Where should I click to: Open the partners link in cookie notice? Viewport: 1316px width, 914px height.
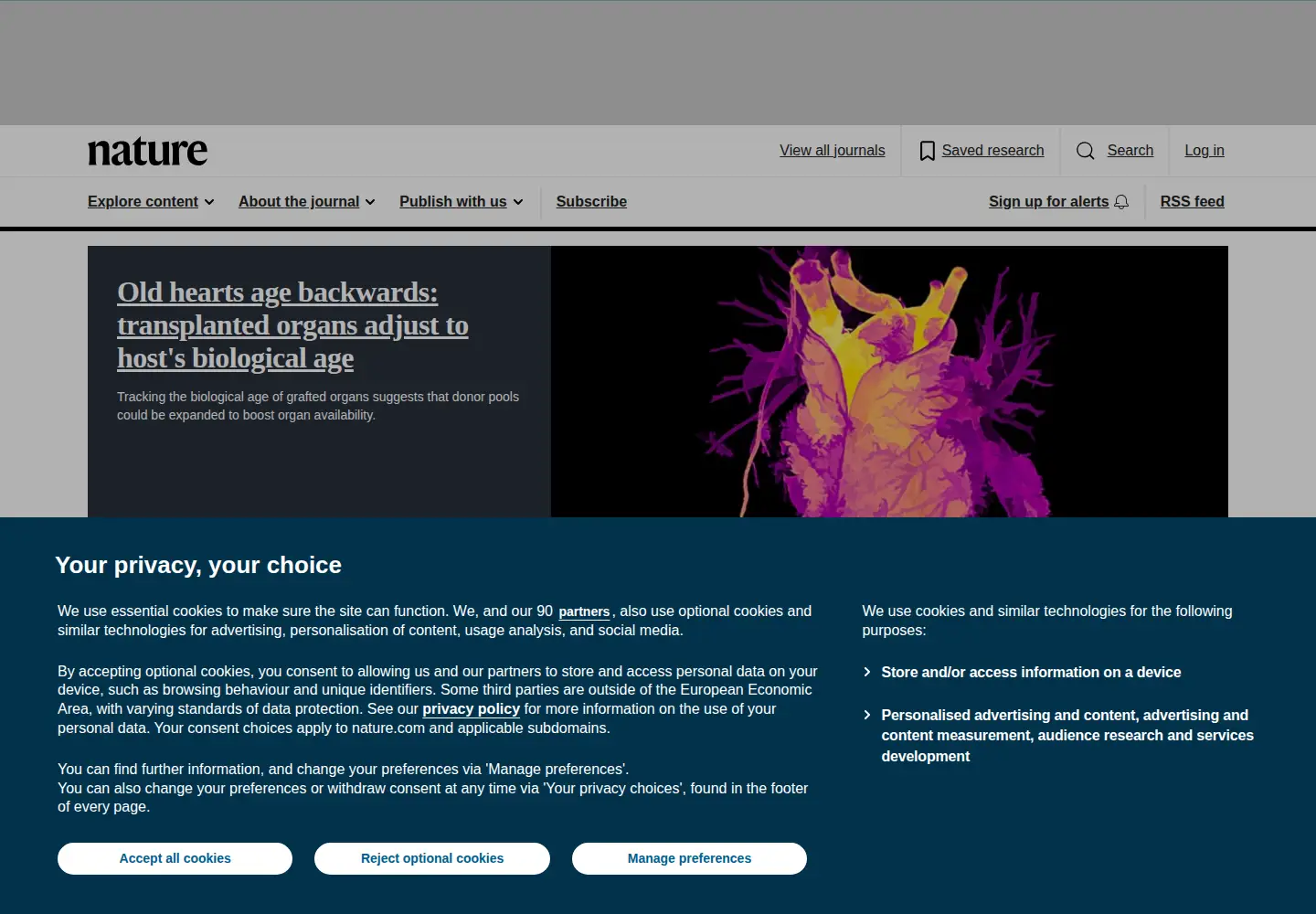click(584, 611)
